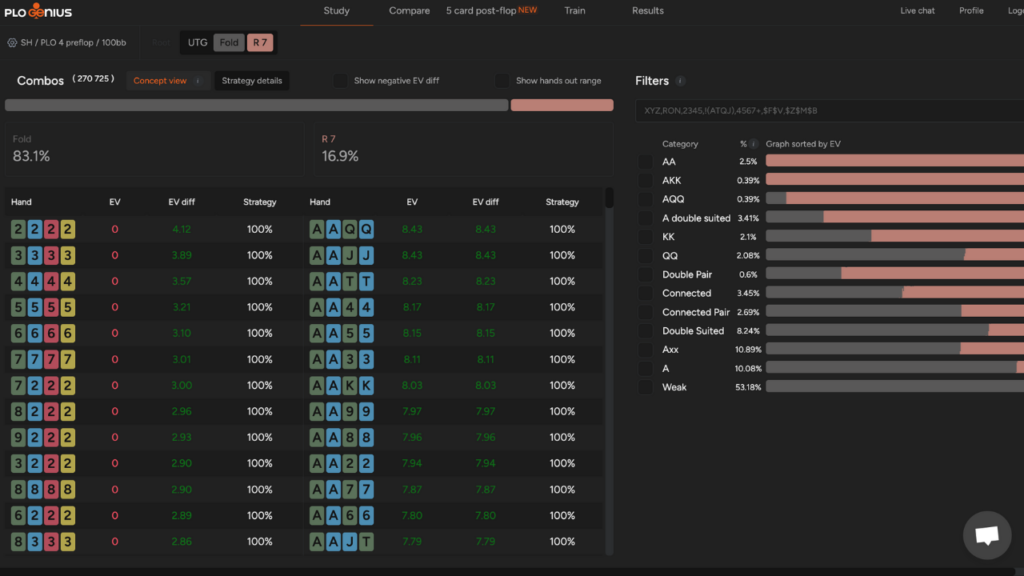Open the Results tab
Image resolution: width=1024 pixels, height=576 pixels.
coord(648,11)
